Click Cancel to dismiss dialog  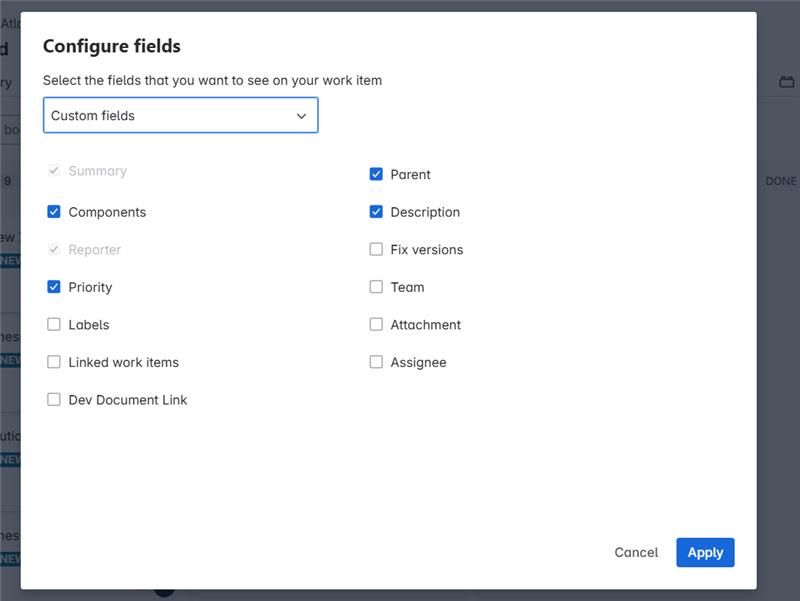[636, 553]
